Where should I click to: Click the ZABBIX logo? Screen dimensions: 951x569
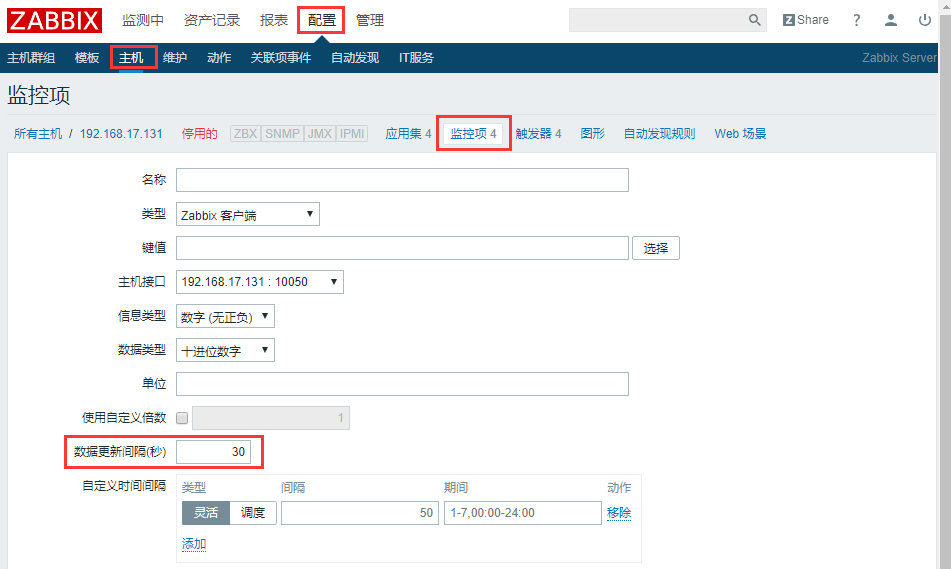[55, 20]
